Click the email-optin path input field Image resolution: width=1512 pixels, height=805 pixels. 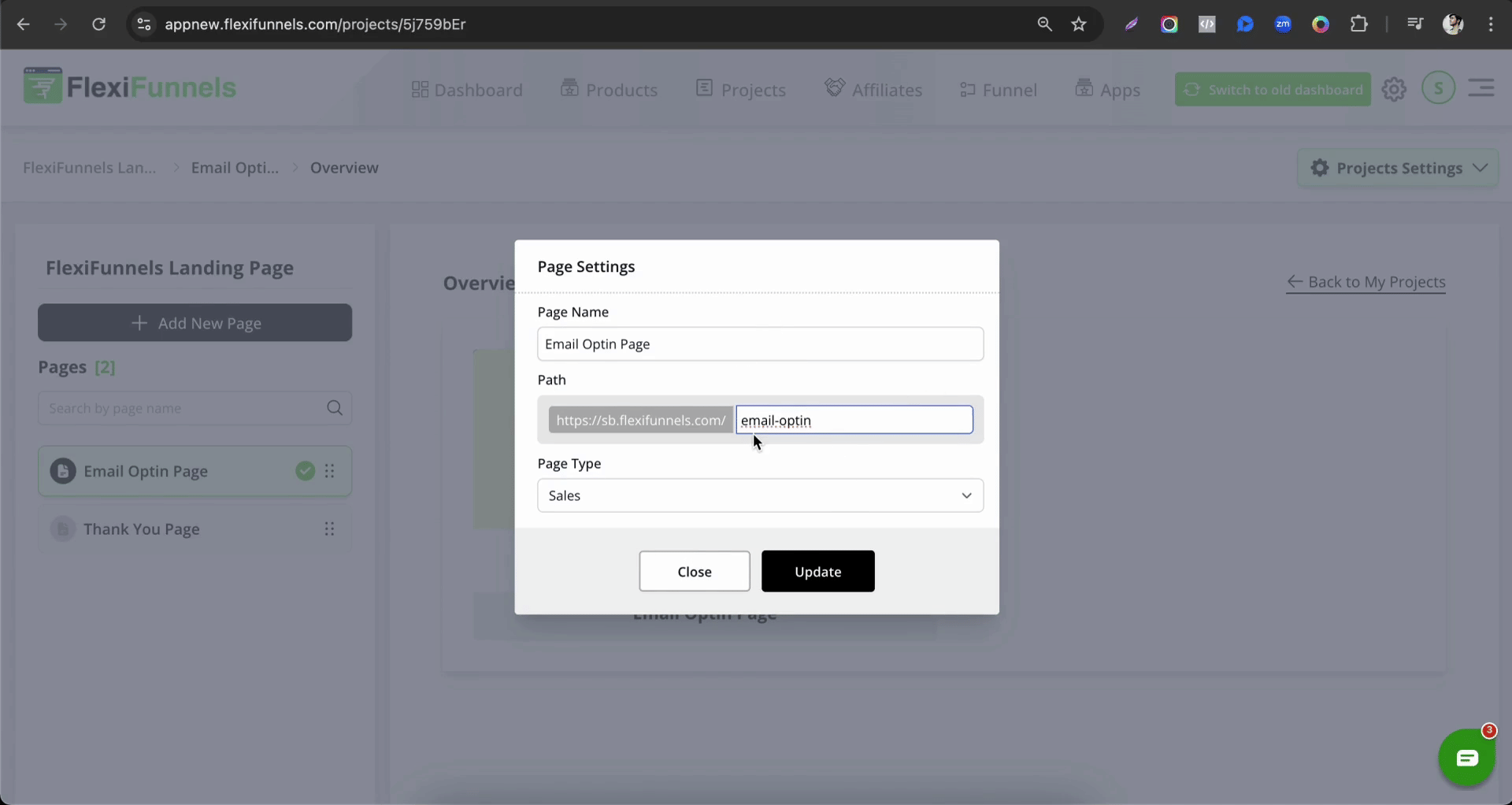(x=854, y=420)
